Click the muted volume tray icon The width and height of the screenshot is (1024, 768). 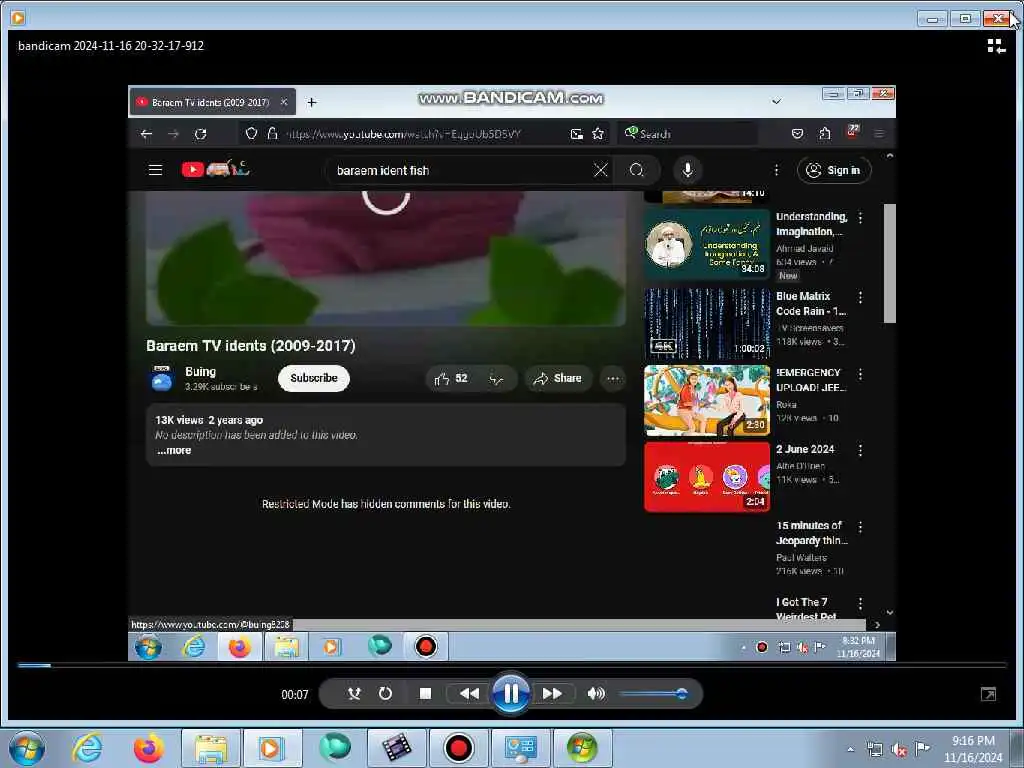click(x=899, y=750)
